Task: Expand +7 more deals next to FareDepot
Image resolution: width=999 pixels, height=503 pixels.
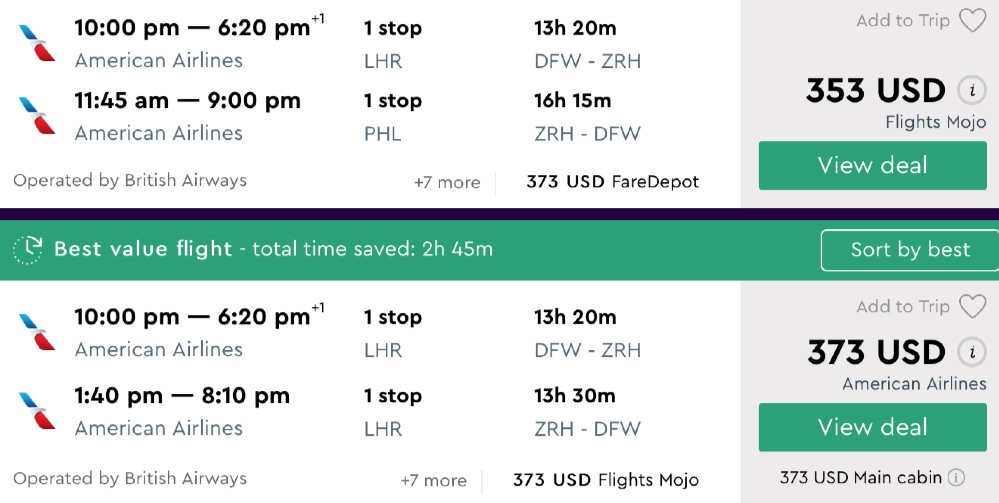Action: click(447, 182)
